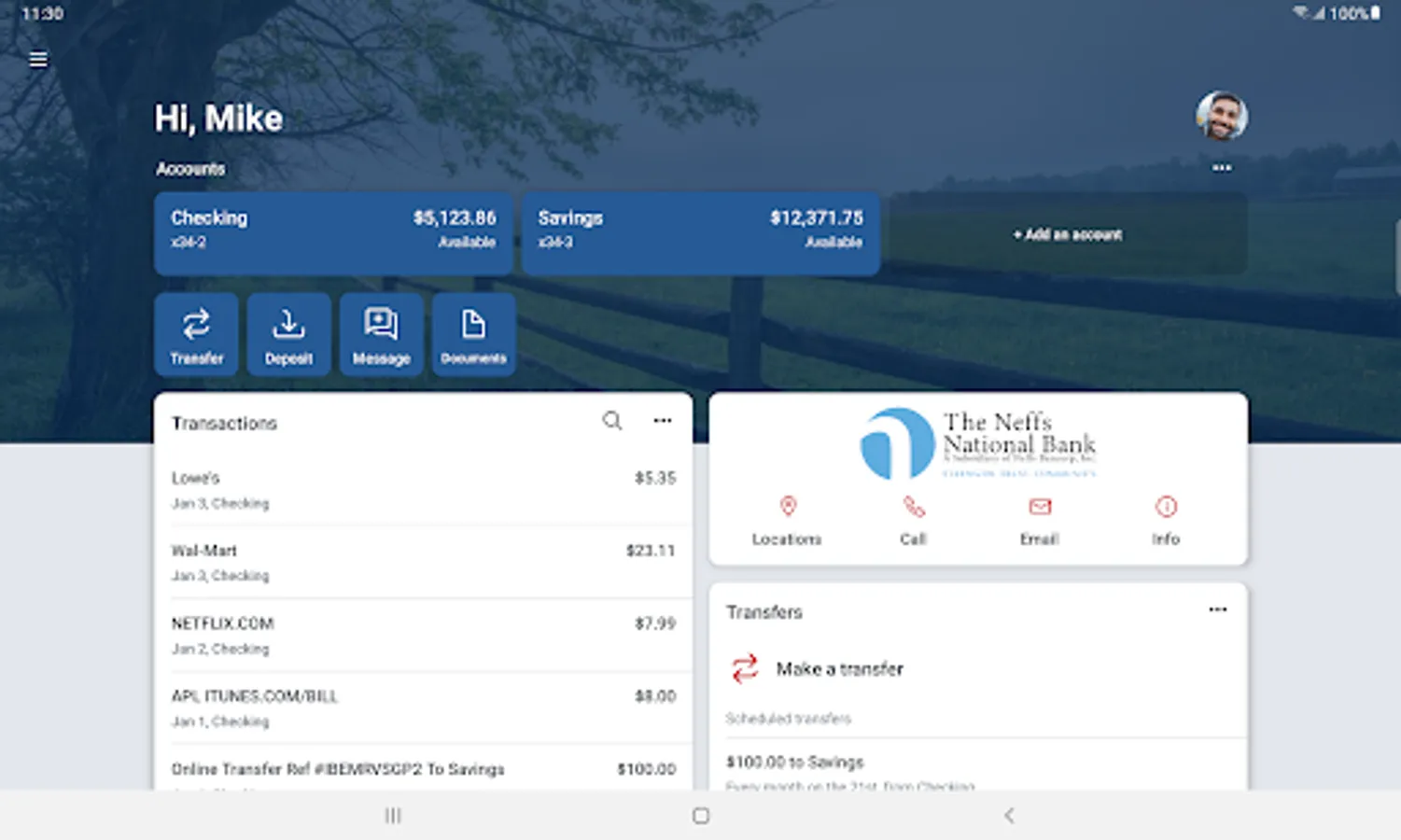Tap the Email envelope icon
This screenshot has height=840, width=1401.
pyautogui.click(x=1040, y=507)
